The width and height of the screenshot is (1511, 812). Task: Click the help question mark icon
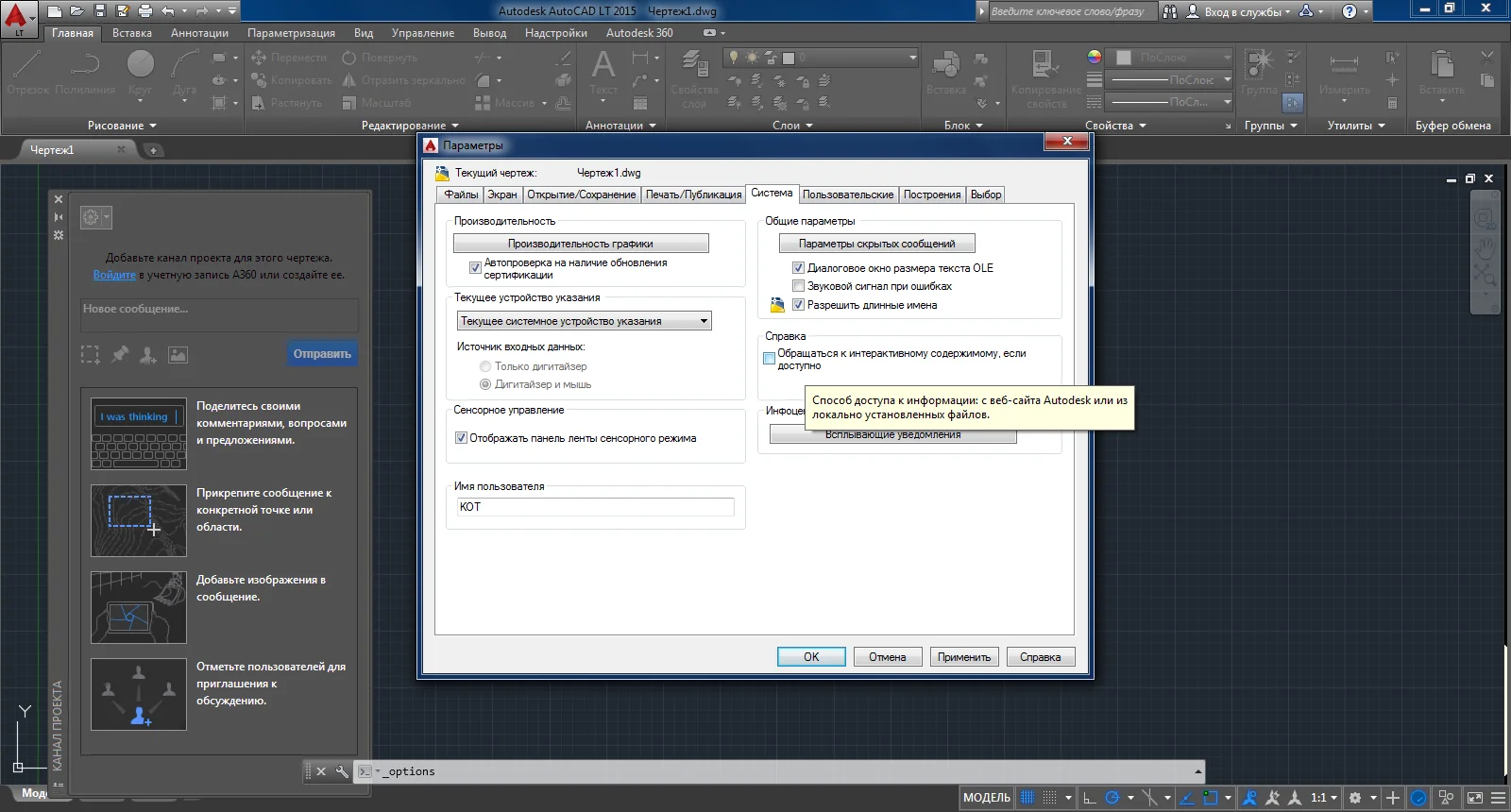click(1350, 11)
